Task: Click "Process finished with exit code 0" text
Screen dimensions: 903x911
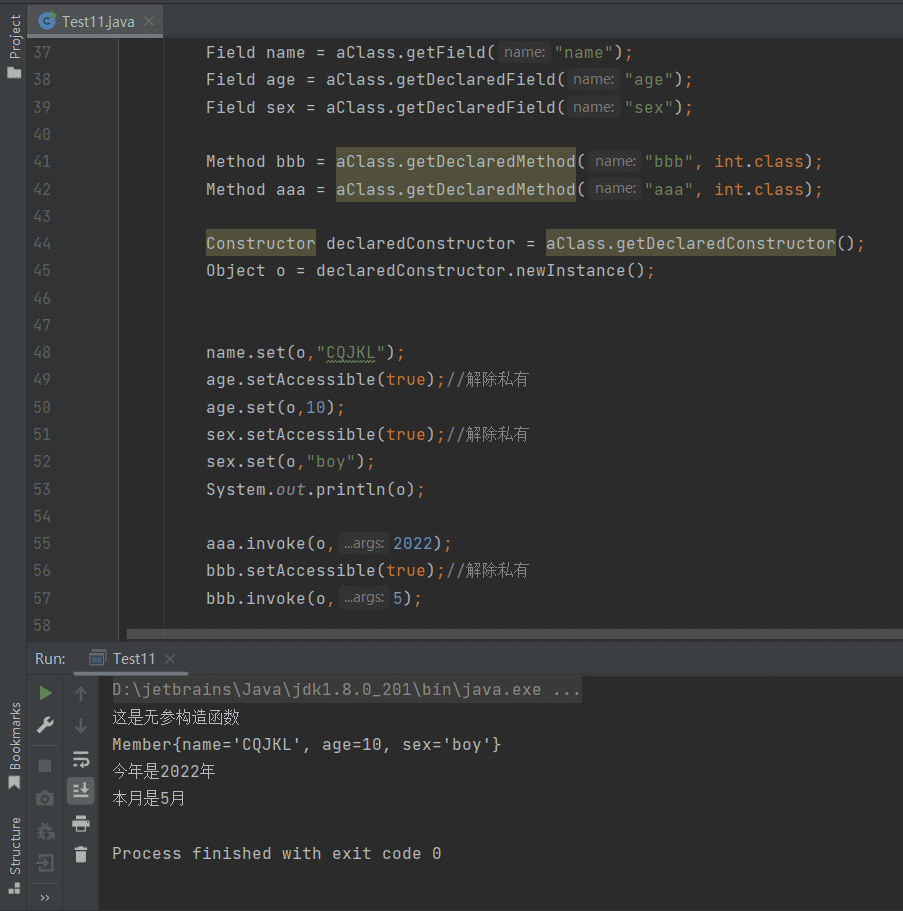Action: click(x=277, y=853)
